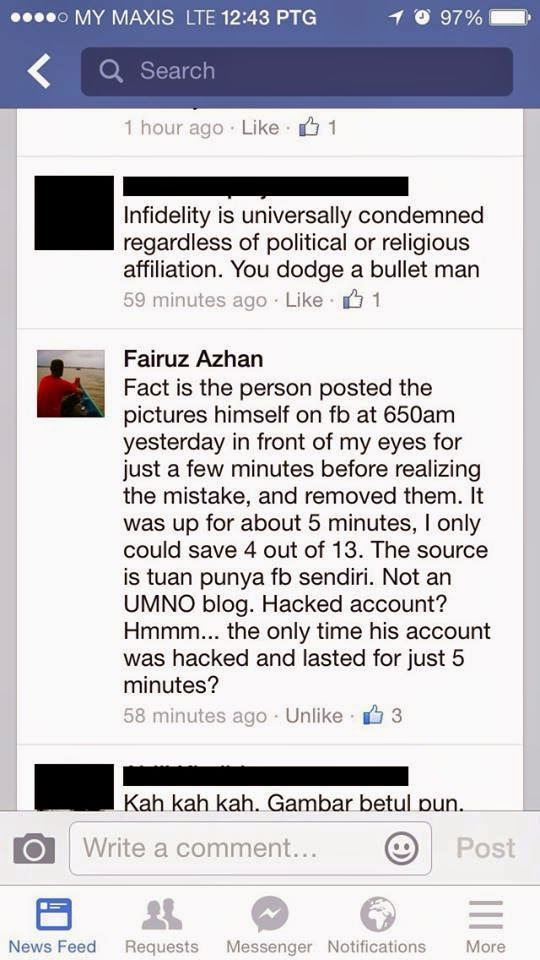This screenshot has width=540, height=960.
Task: Focus the Search field
Action: (x=297, y=71)
